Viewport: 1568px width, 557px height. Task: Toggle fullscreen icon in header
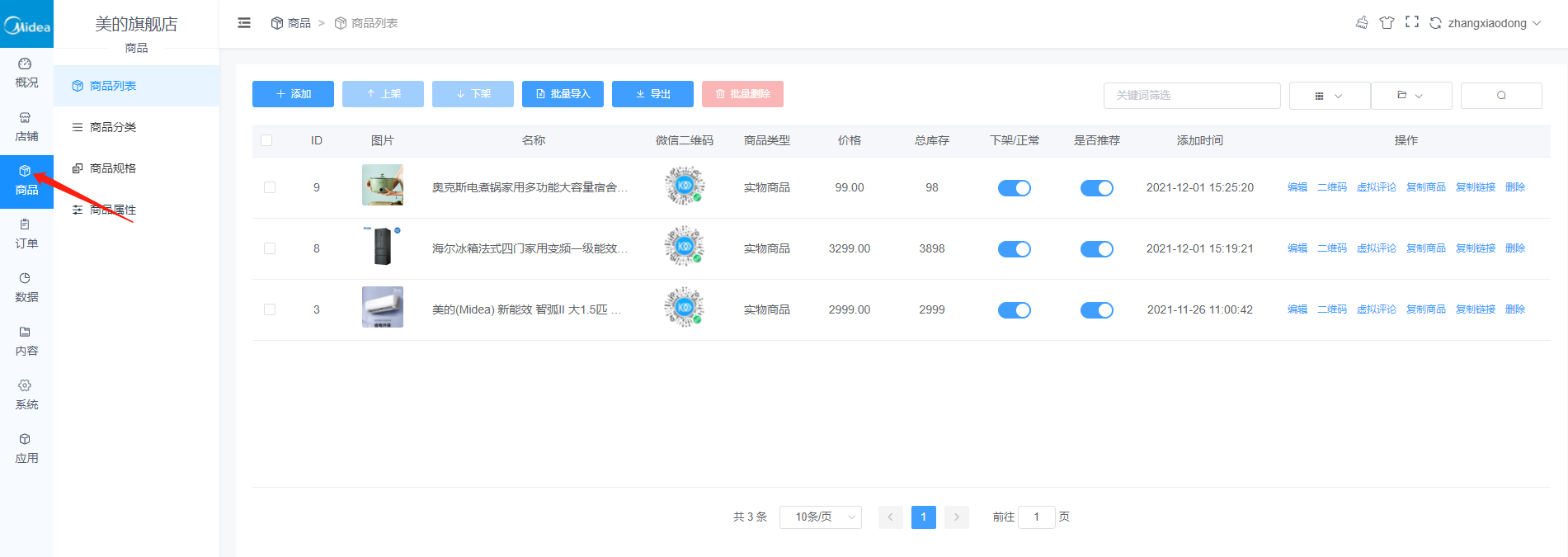1412,22
